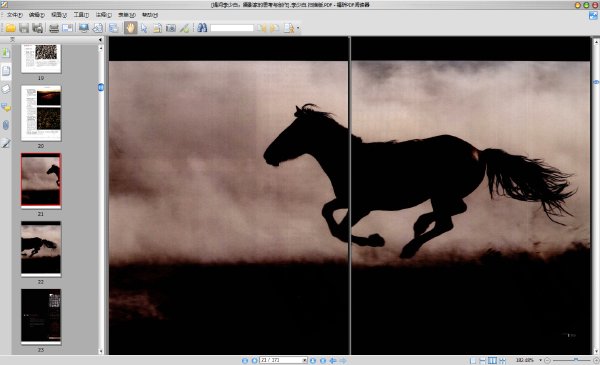This screenshot has width=600, height=365.
Task: Open the Layers sidebar panel
Action: [6, 89]
